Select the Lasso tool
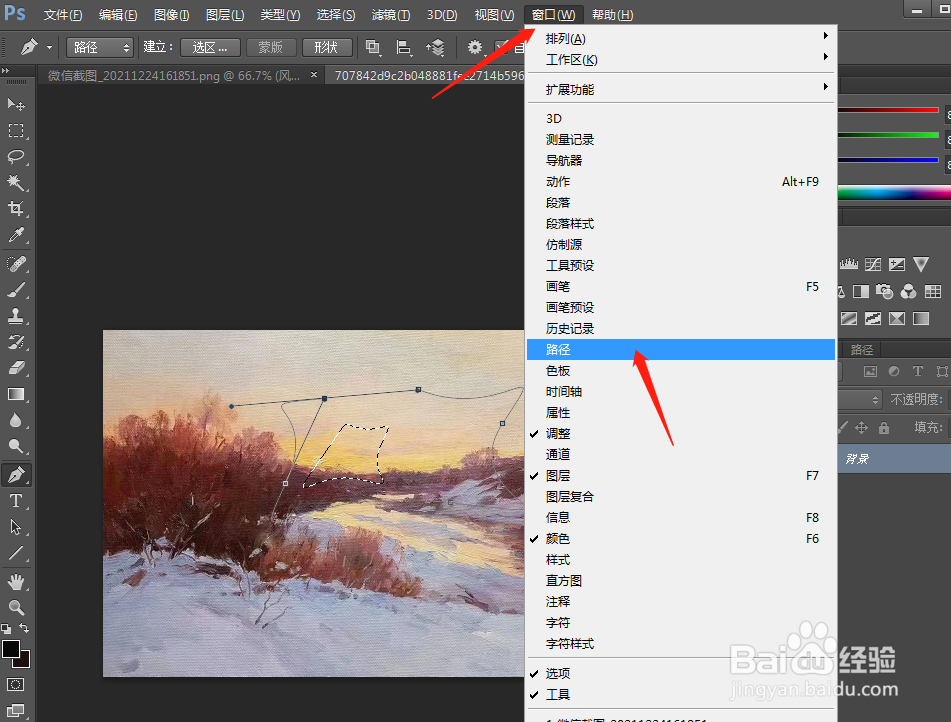 click(x=16, y=157)
